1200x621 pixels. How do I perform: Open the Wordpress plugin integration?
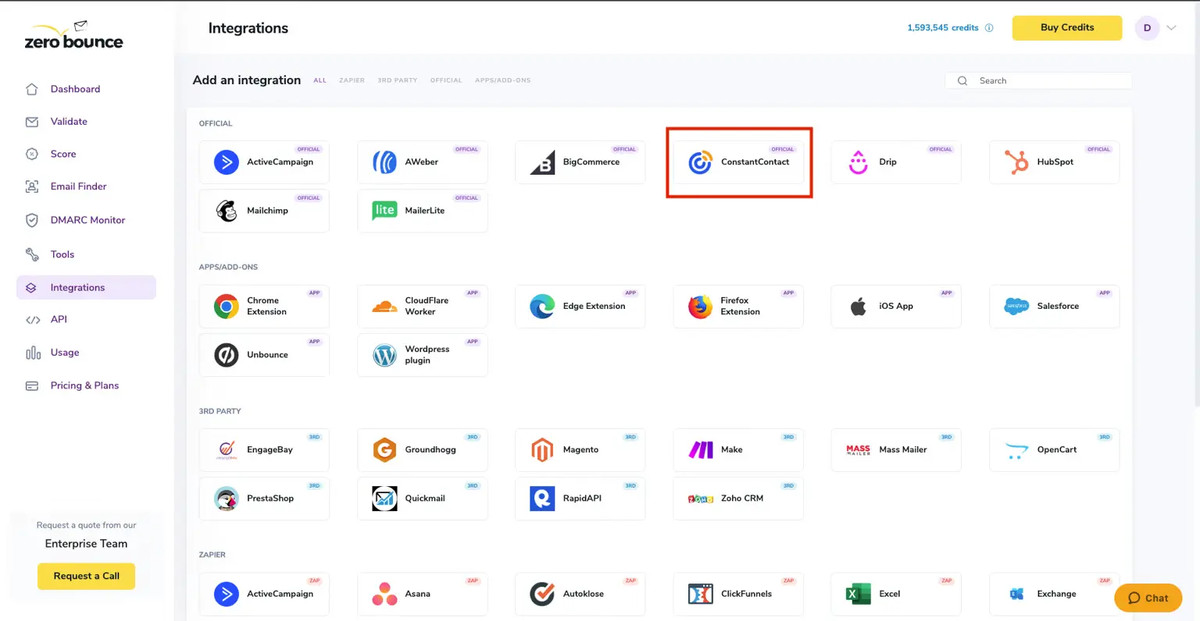(422, 354)
